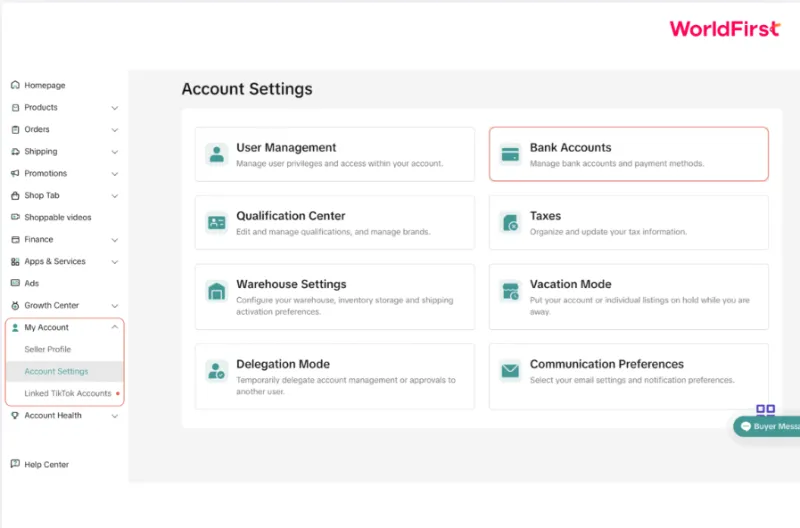Click the Qualification Center ID card icon
800x528 pixels.
click(x=217, y=222)
